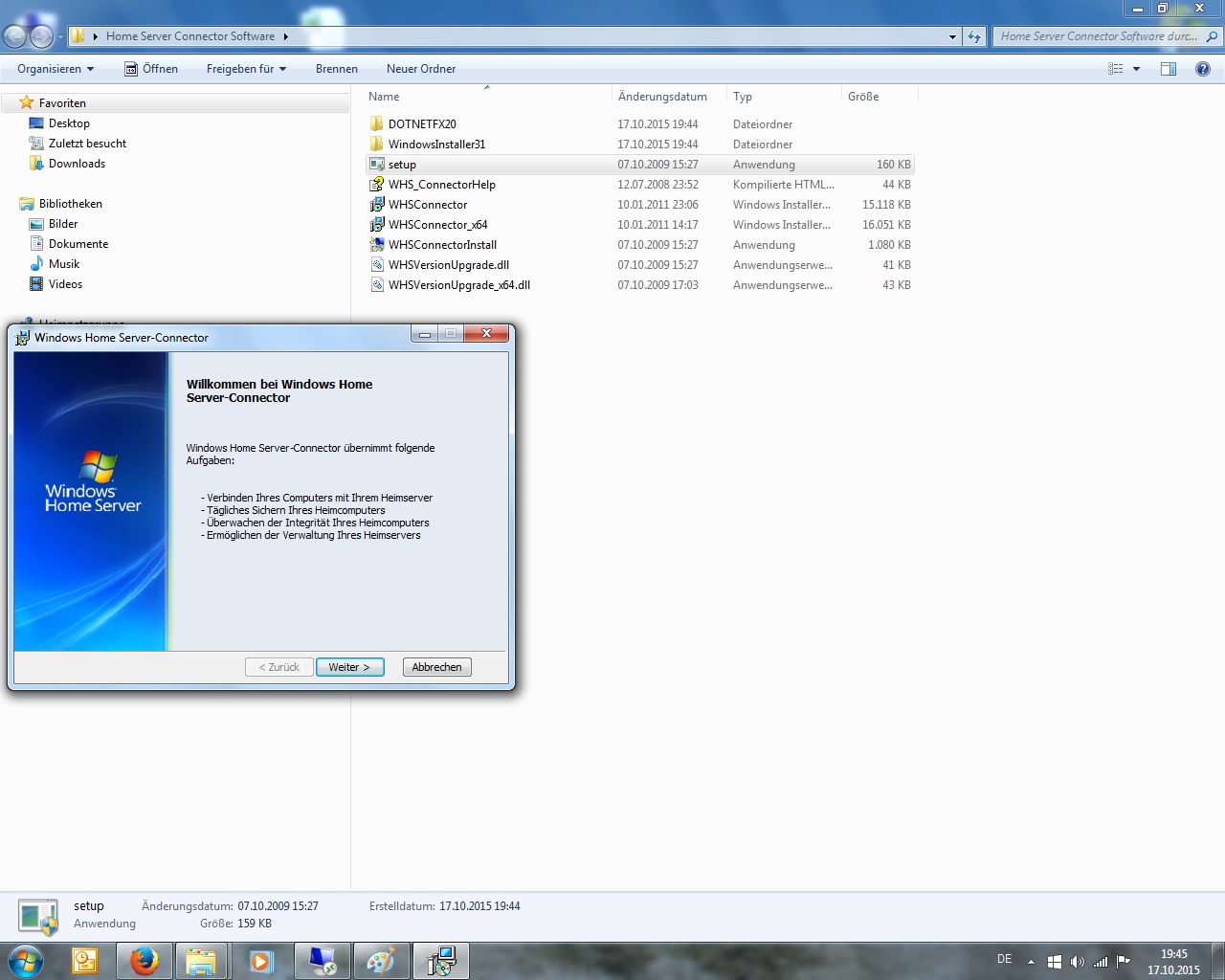The image size is (1225, 980).
Task: Click Home Server Connector Software breadcrumb
Action: point(190,36)
